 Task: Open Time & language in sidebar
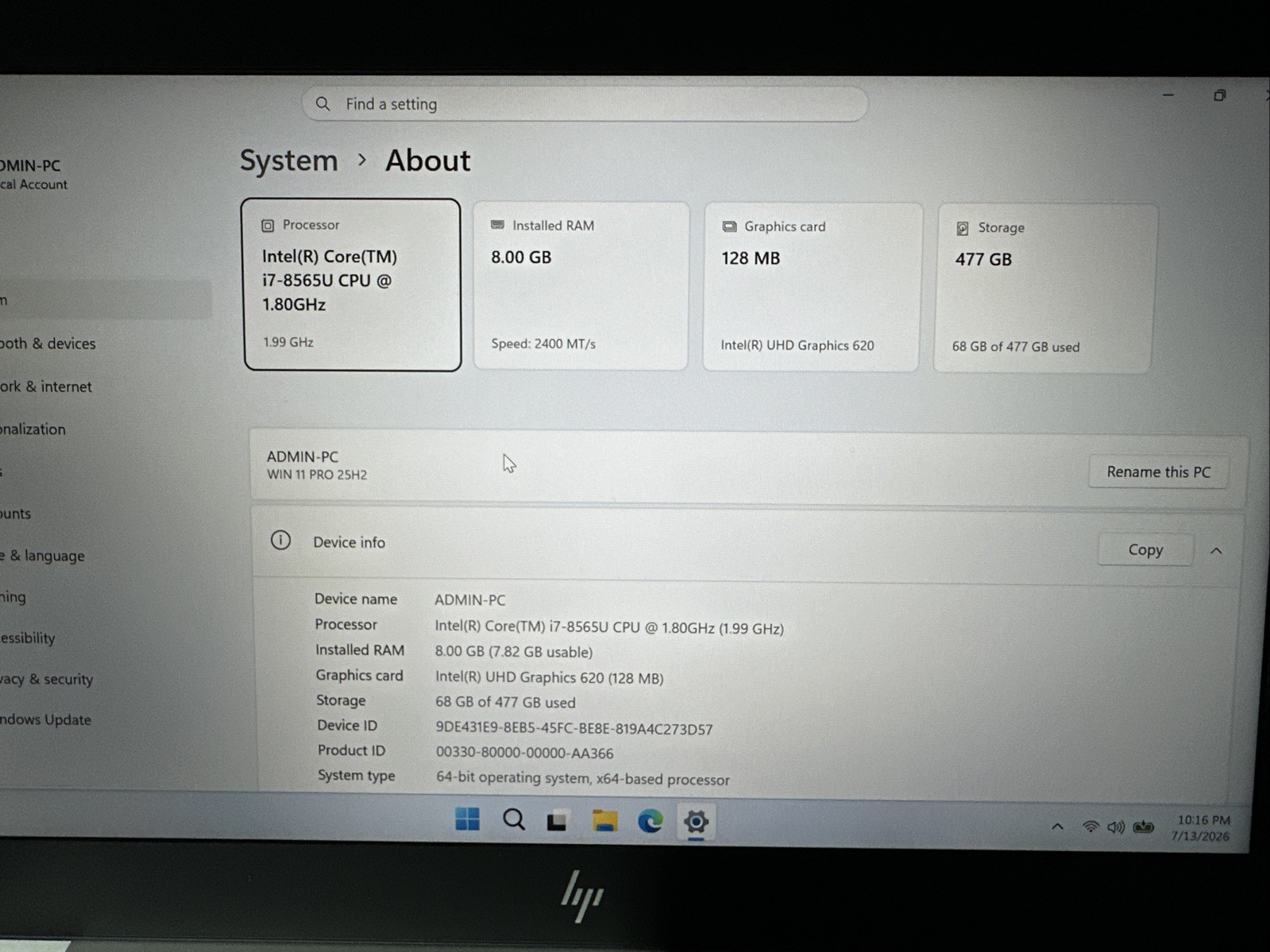(42, 556)
